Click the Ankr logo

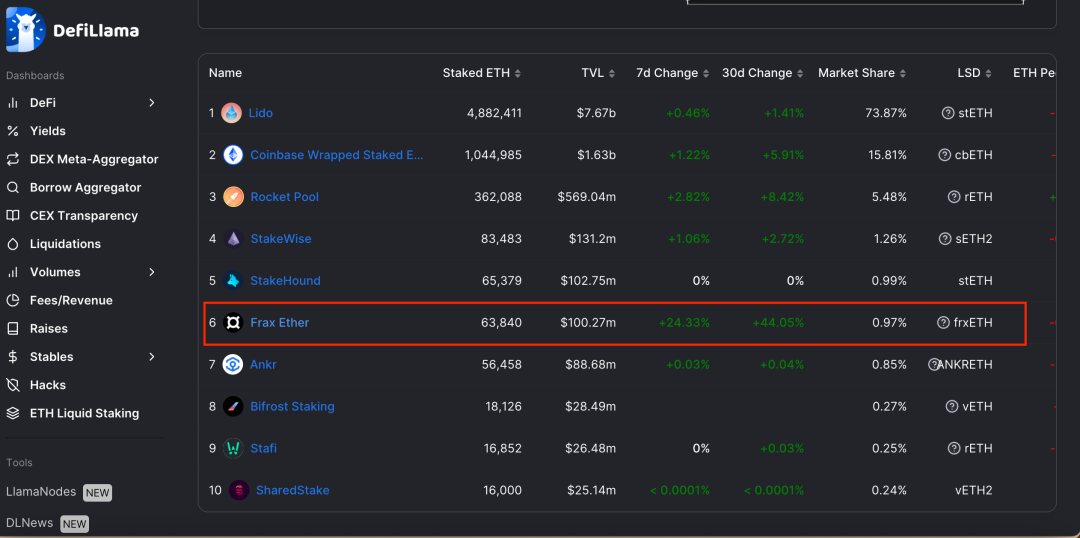point(233,364)
